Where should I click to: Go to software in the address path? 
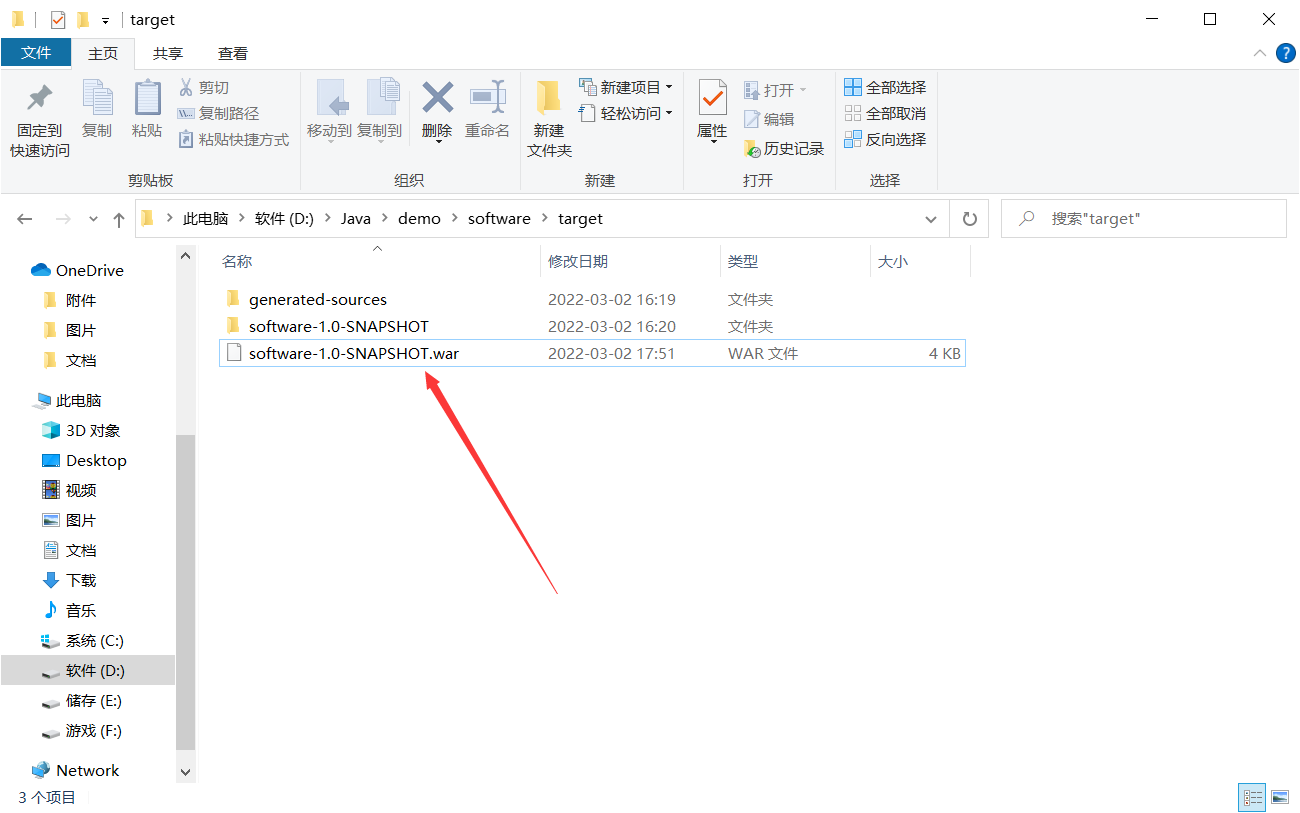click(499, 219)
